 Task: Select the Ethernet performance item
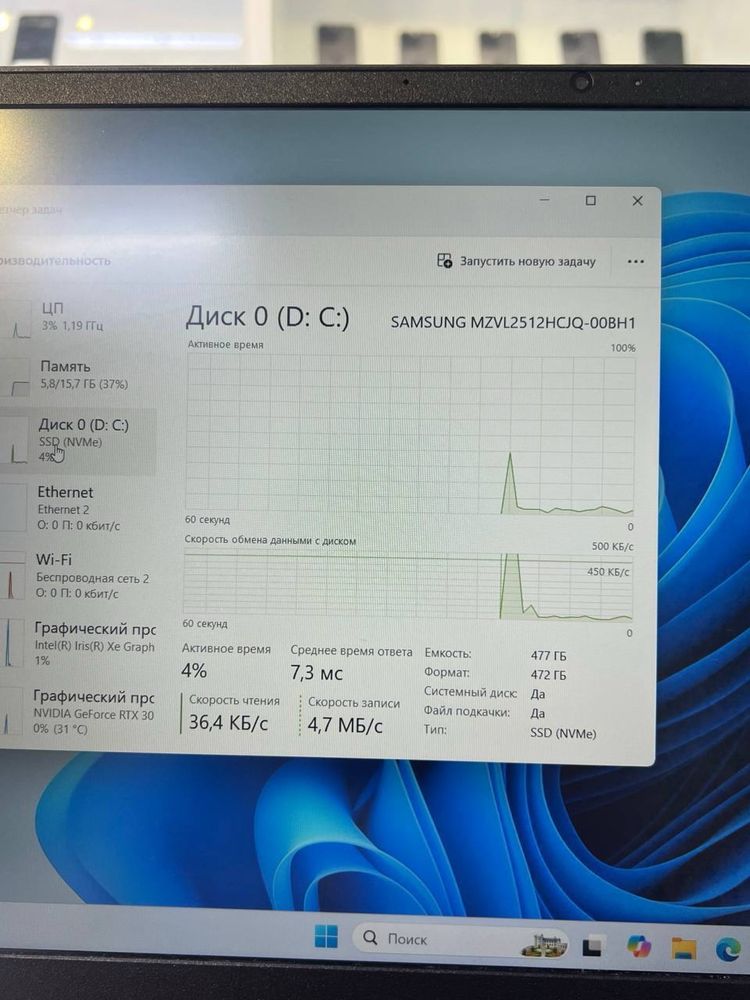pyautogui.click(x=77, y=508)
